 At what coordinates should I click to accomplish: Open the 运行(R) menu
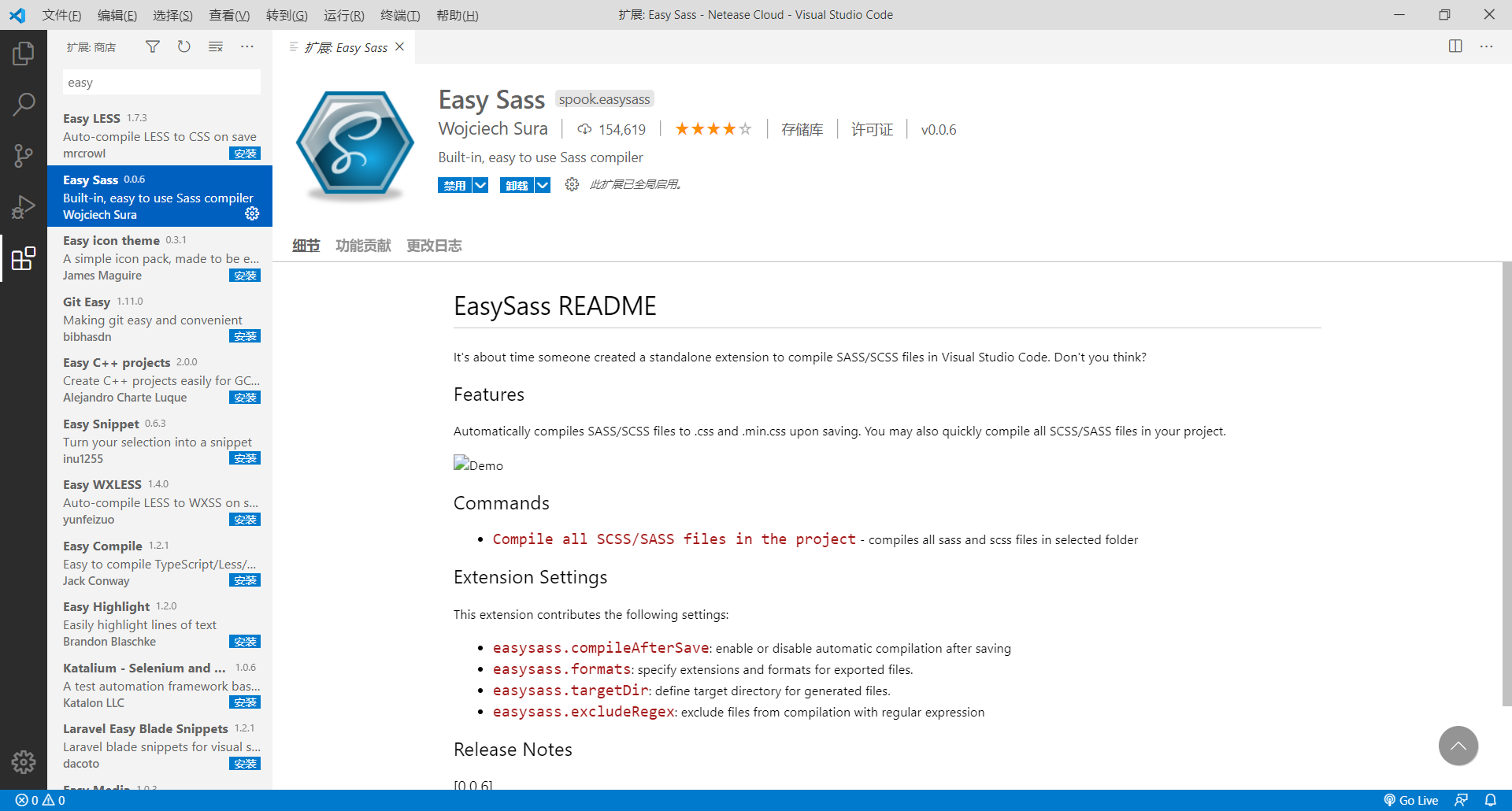coord(344,15)
